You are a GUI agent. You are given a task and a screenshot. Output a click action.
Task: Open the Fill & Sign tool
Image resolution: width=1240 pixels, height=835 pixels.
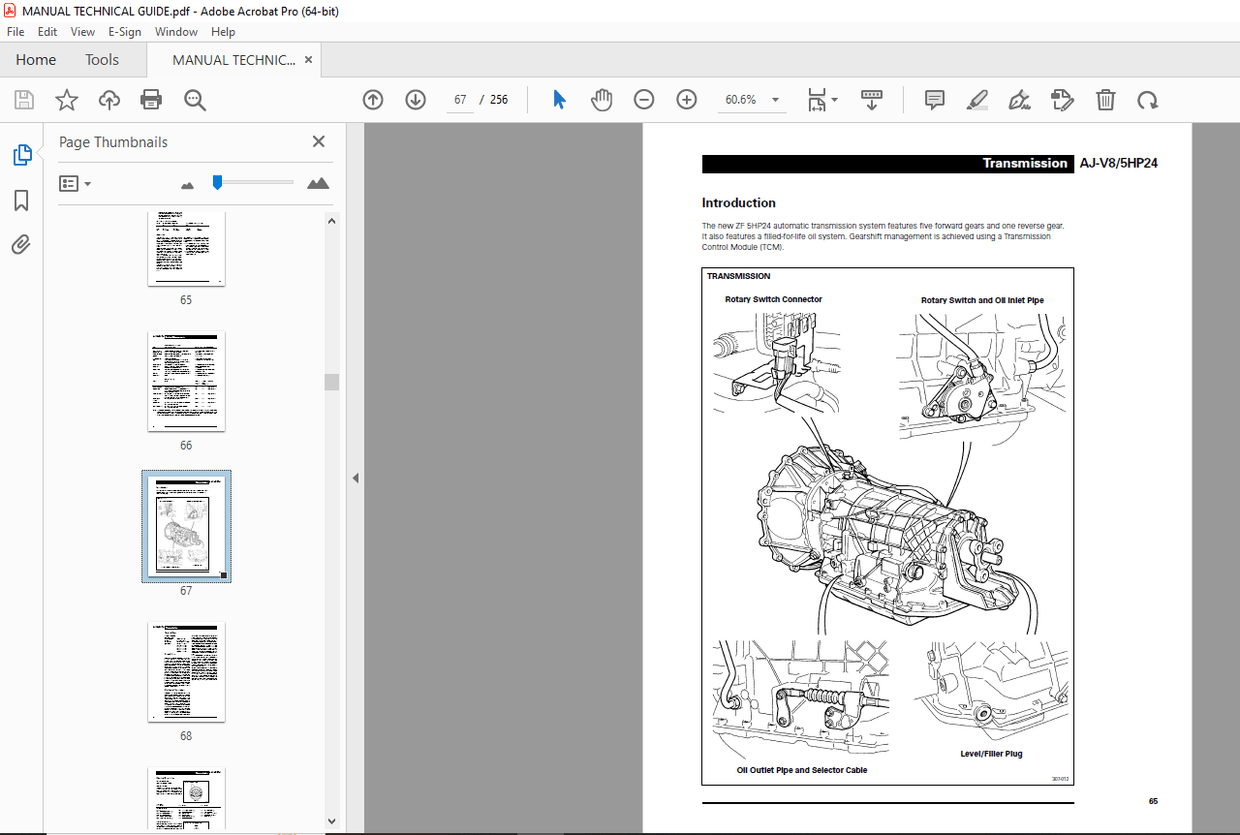pos(1019,99)
